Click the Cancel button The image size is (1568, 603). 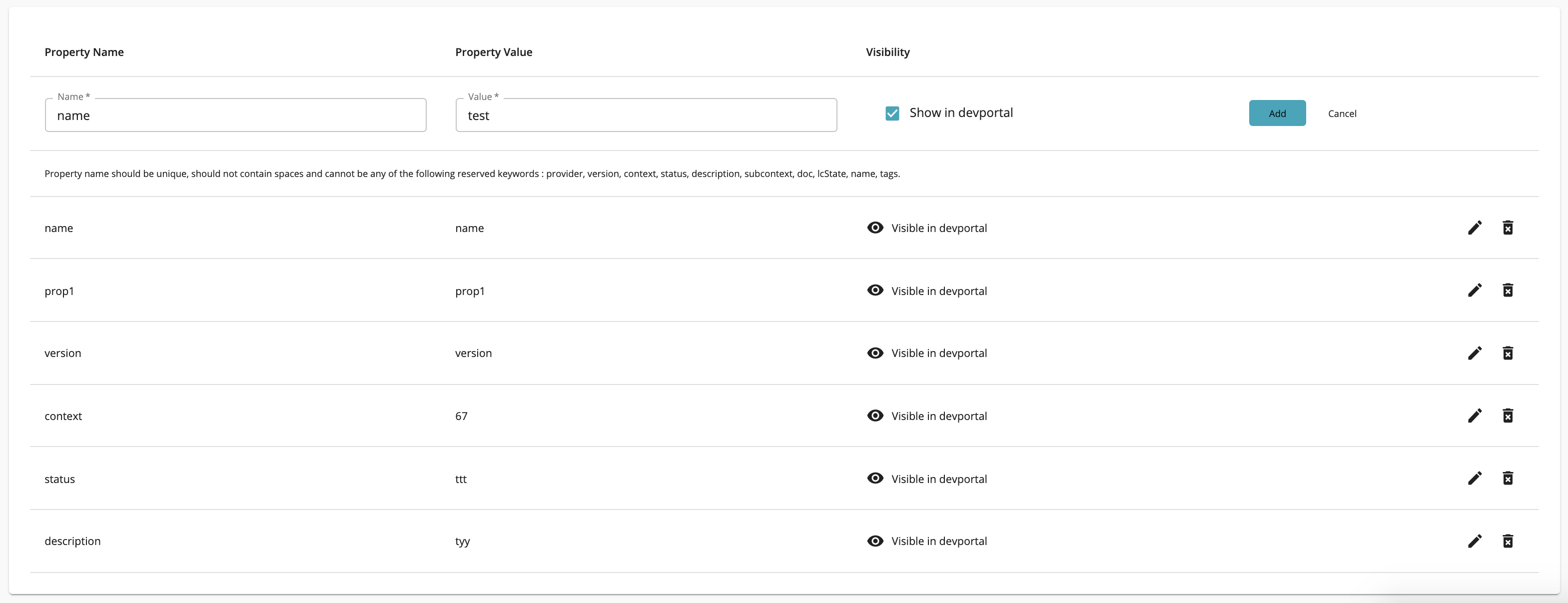pyautogui.click(x=1342, y=113)
